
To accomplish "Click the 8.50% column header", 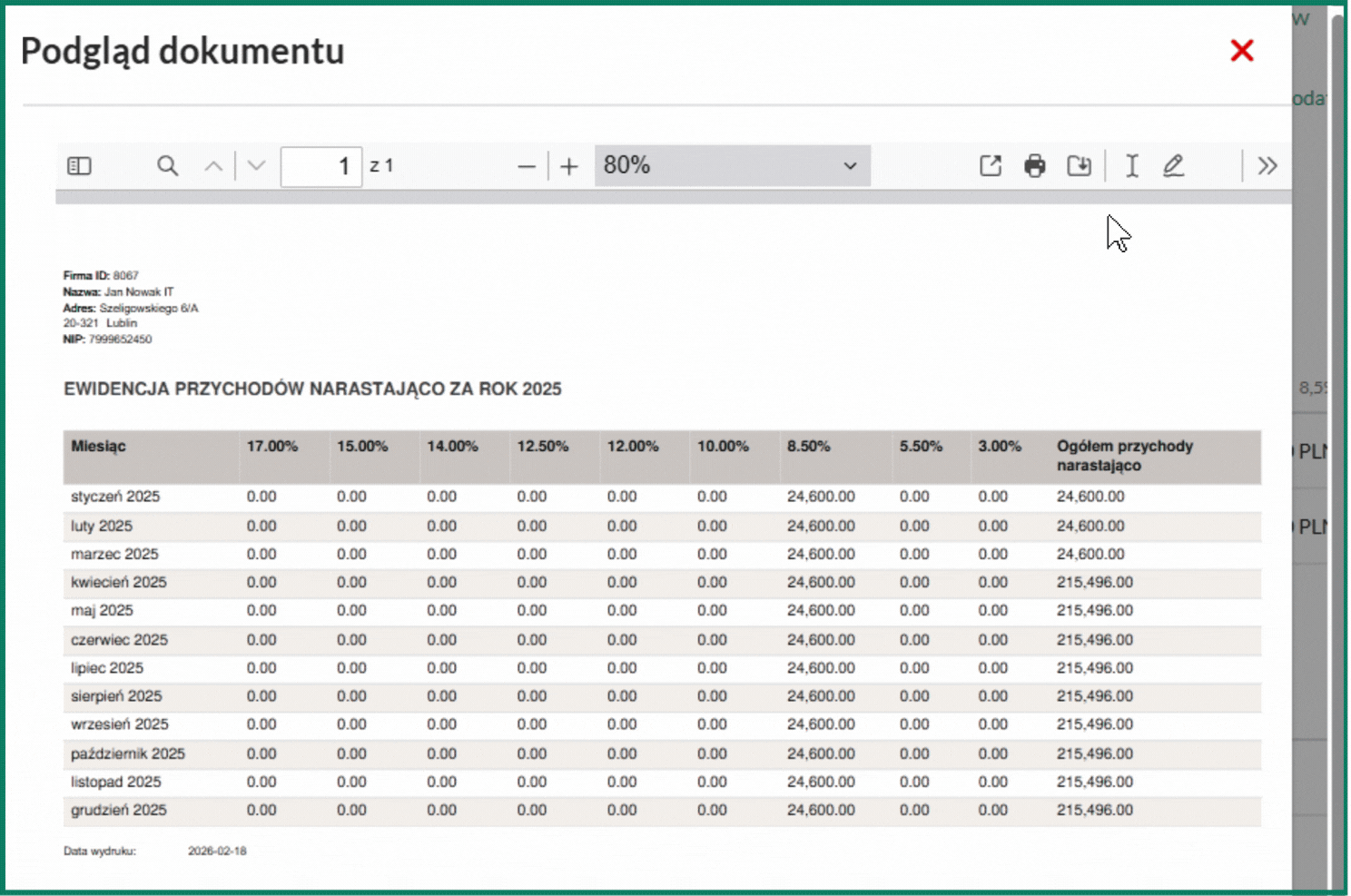I will point(808,446).
